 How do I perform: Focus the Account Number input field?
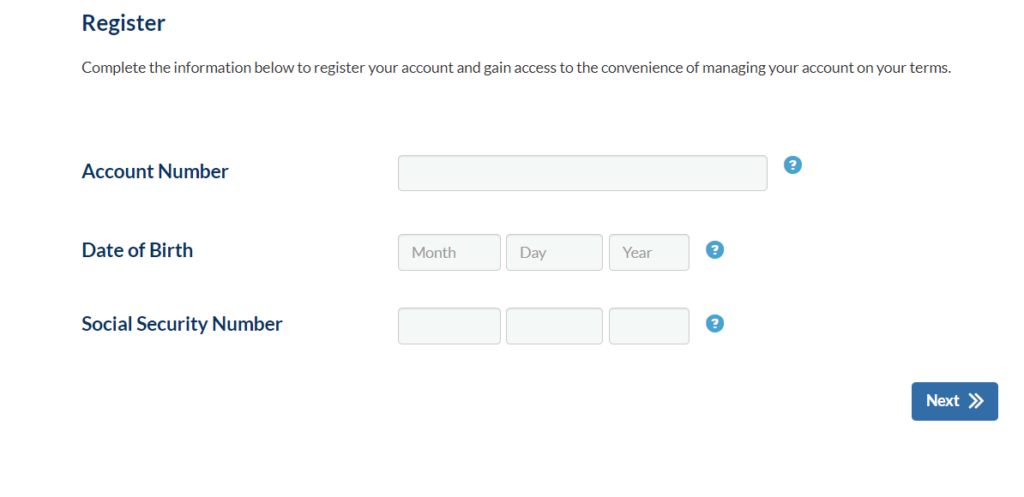(x=583, y=173)
